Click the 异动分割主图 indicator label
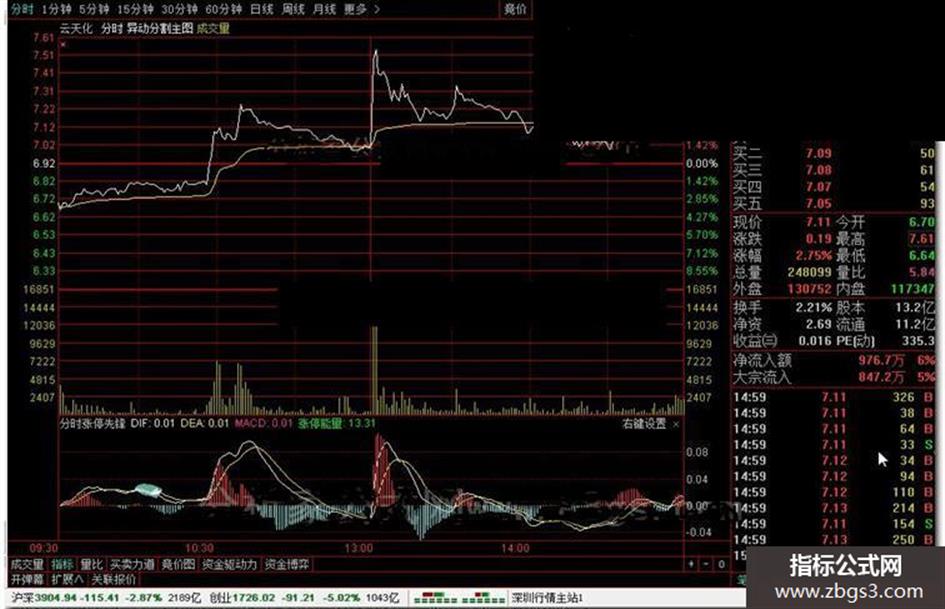This screenshot has width=945, height=609. [160, 28]
